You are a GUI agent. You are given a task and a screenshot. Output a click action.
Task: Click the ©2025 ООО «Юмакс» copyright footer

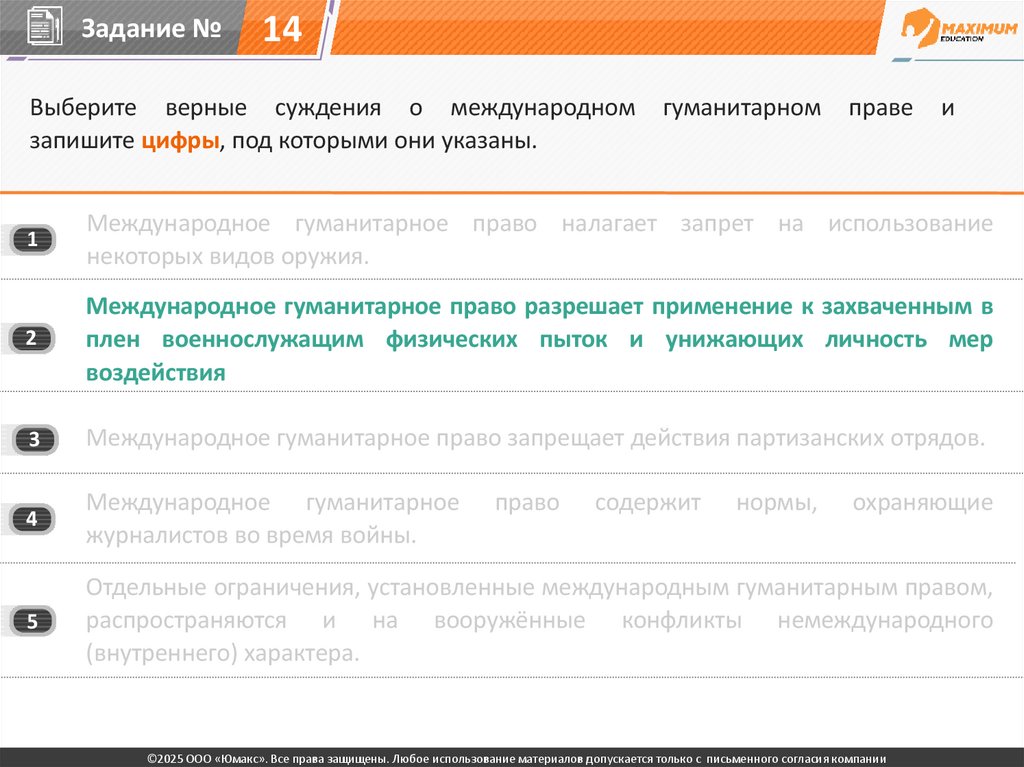click(516, 759)
